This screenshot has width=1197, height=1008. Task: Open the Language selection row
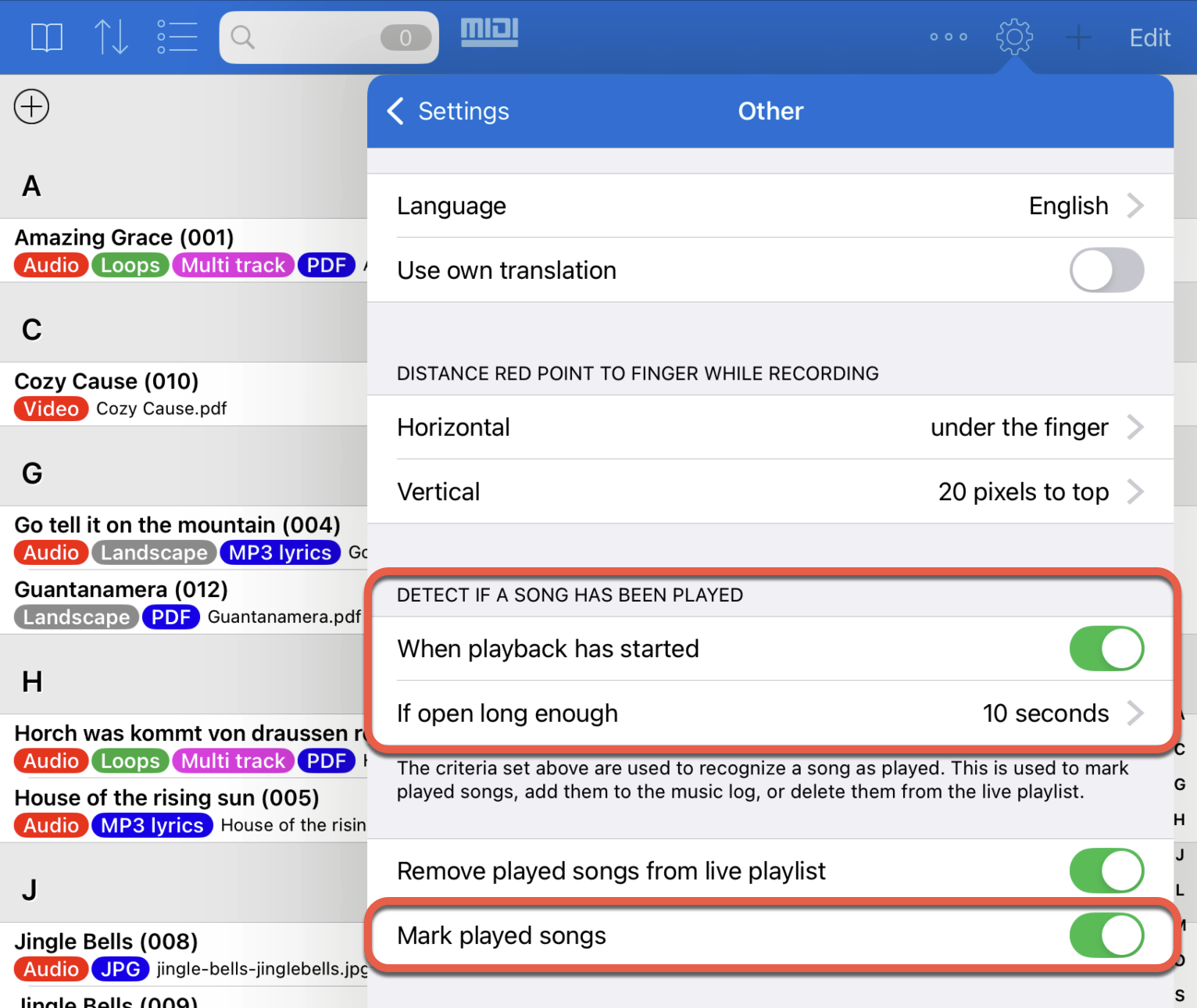tap(770, 206)
